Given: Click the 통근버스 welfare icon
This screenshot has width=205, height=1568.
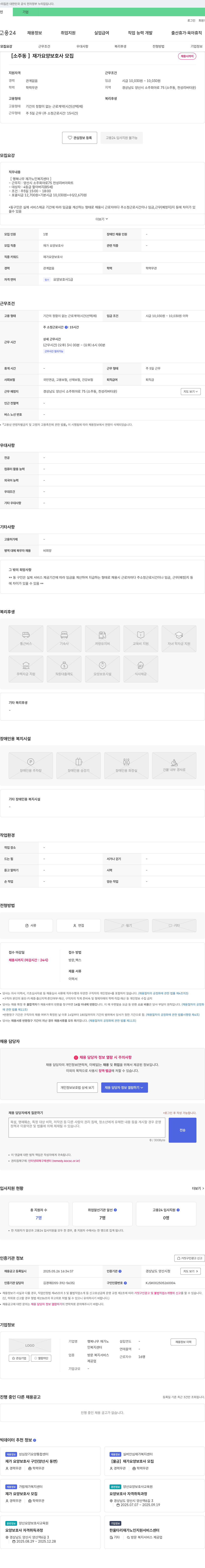Looking at the screenshot, I should (26, 639).
